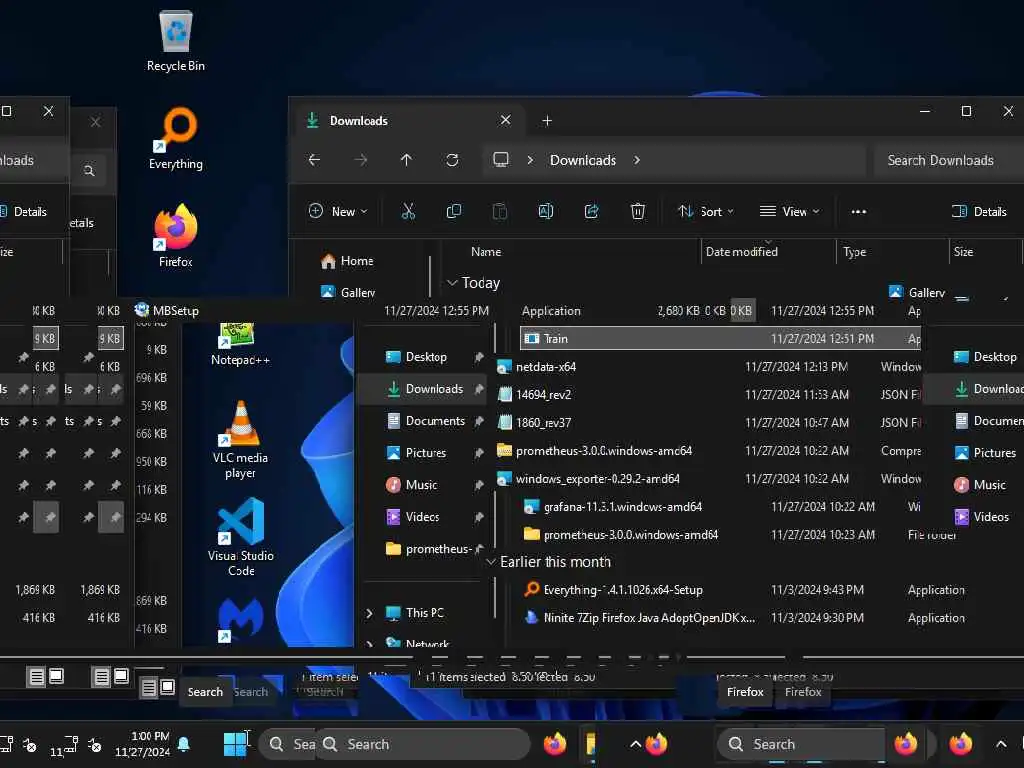
Task: Click the Search Downloads field
Action: (x=947, y=160)
